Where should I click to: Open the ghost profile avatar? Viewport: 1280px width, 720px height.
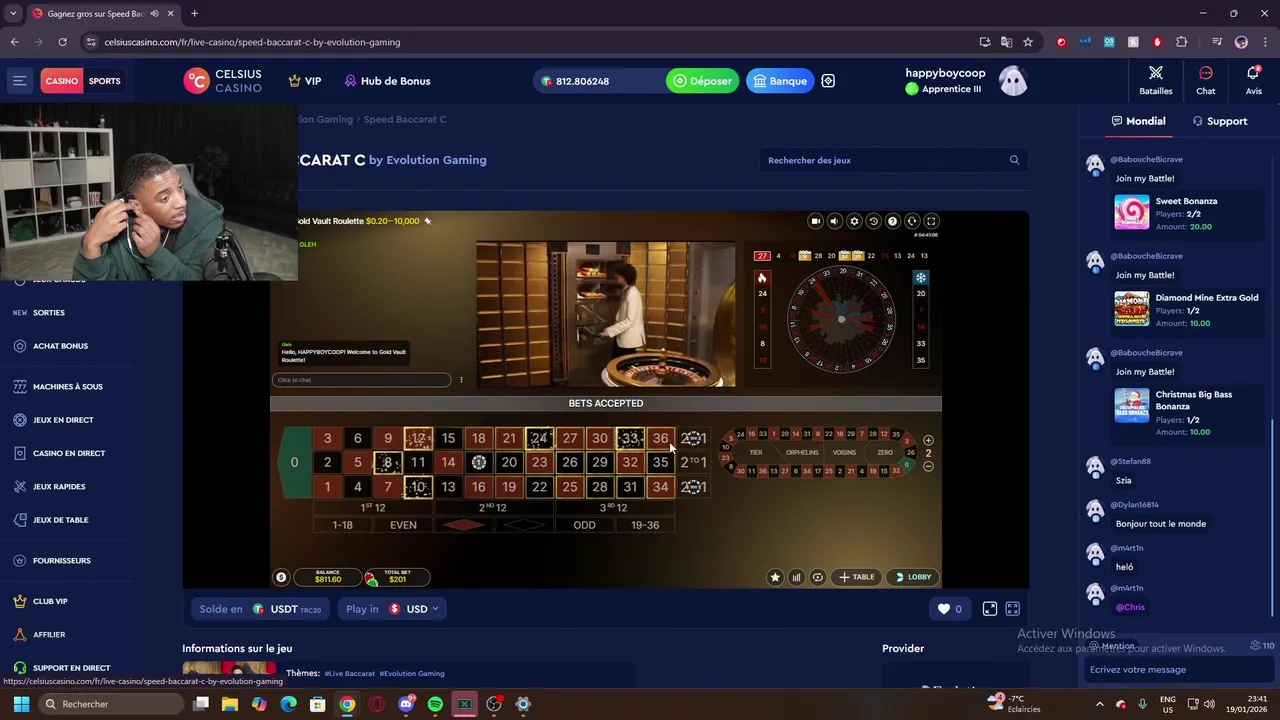click(1013, 81)
